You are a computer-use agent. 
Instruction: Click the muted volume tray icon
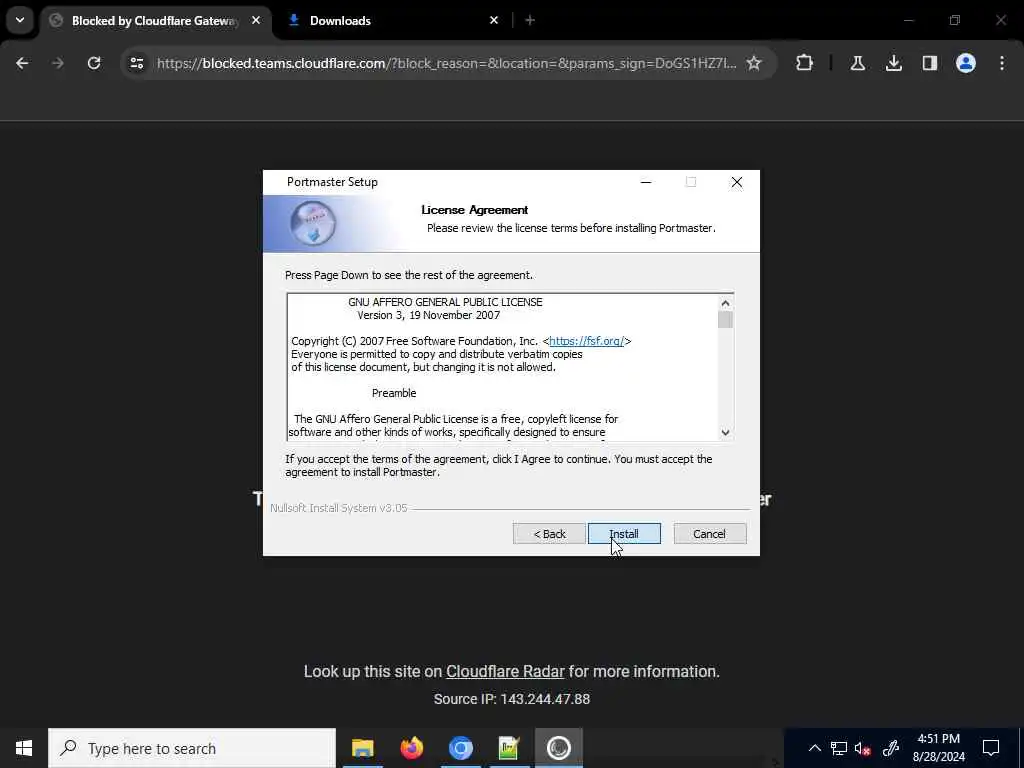[863, 749]
